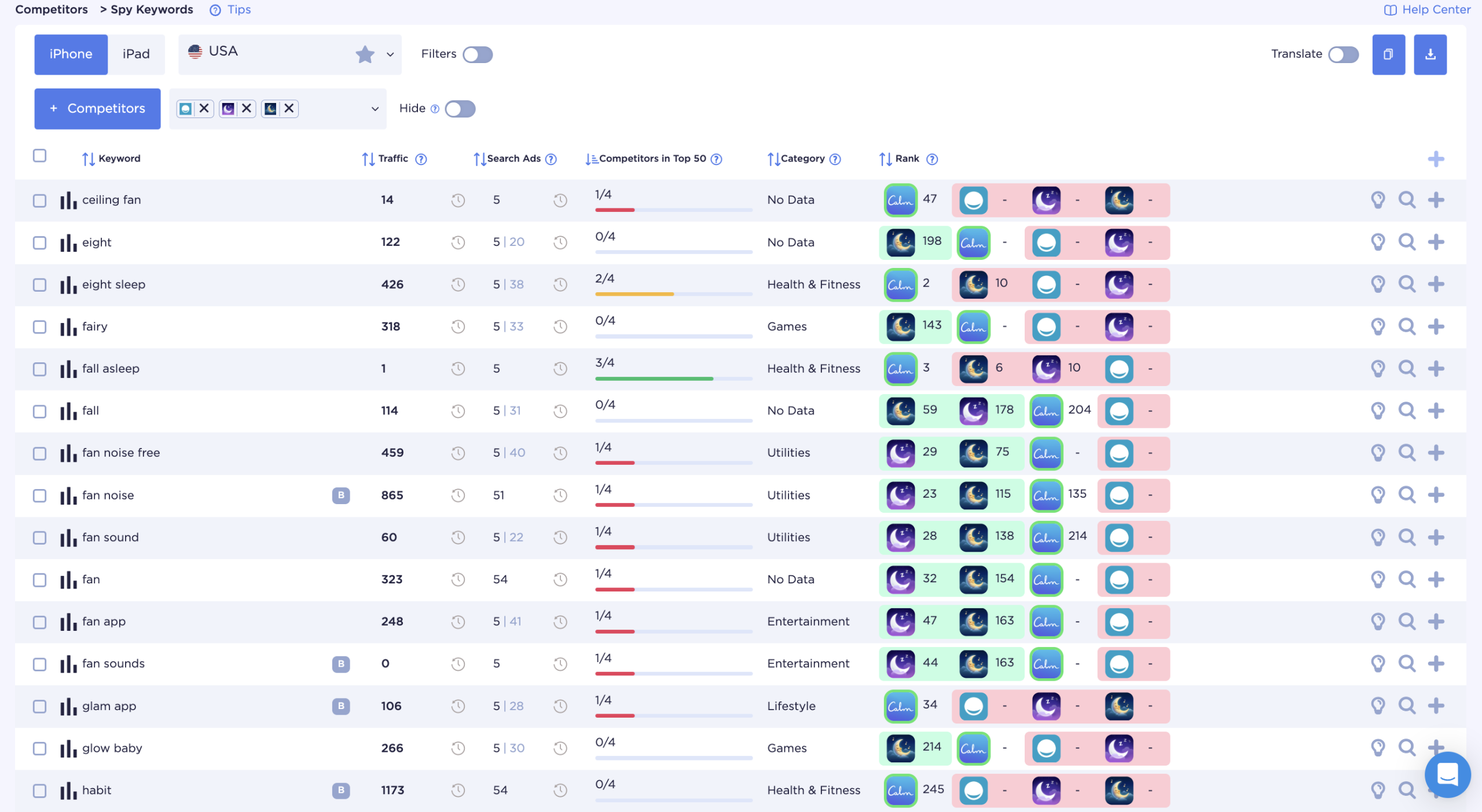Open traffic history clock for fairy row

click(x=458, y=326)
